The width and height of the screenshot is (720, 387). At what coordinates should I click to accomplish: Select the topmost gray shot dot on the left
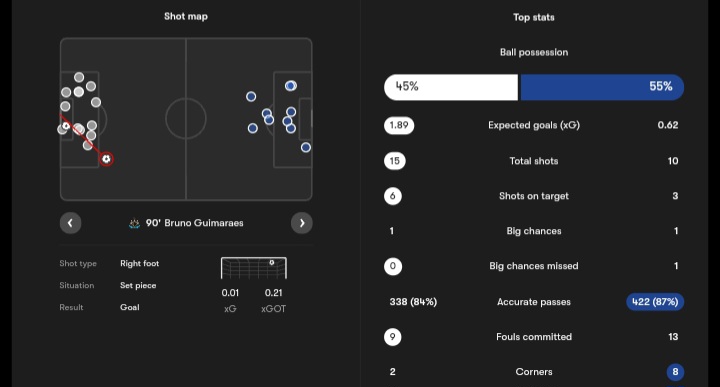(79, 77)
